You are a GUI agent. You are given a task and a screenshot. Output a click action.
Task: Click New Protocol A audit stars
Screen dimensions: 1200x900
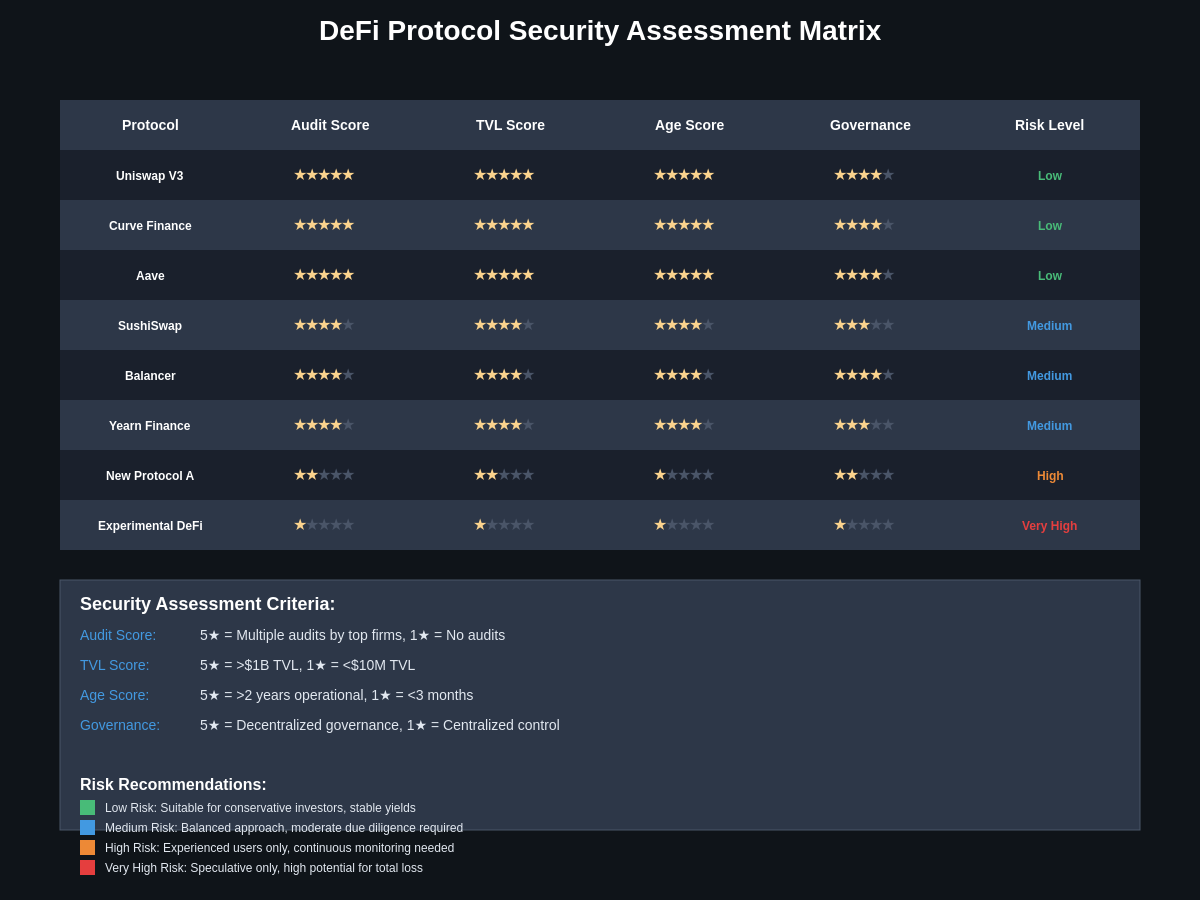click(324, 475)
